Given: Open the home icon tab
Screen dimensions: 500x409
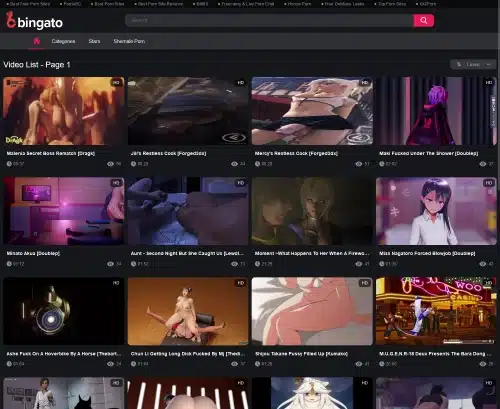Looking at the screenshot, I should pyautogui.click(x=36, y=41).
